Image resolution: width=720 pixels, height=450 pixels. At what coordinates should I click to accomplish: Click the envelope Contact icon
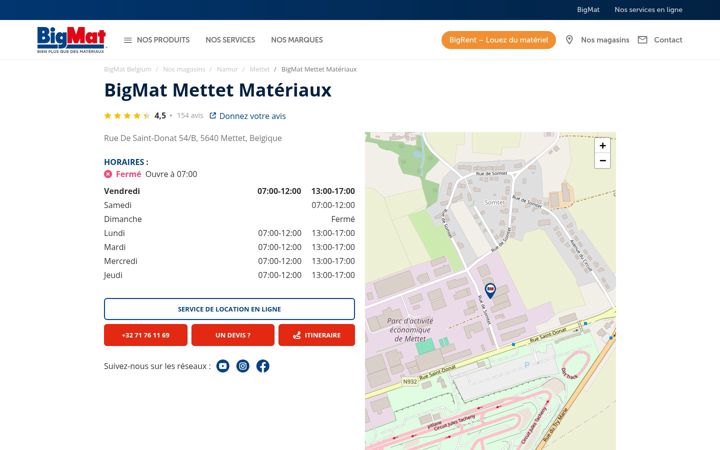[642, 40]
